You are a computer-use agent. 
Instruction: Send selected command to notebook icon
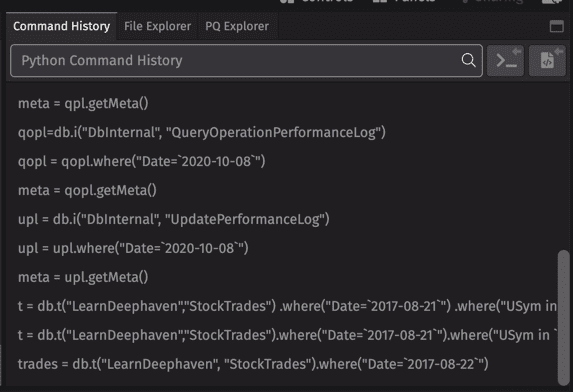[547, 61]
